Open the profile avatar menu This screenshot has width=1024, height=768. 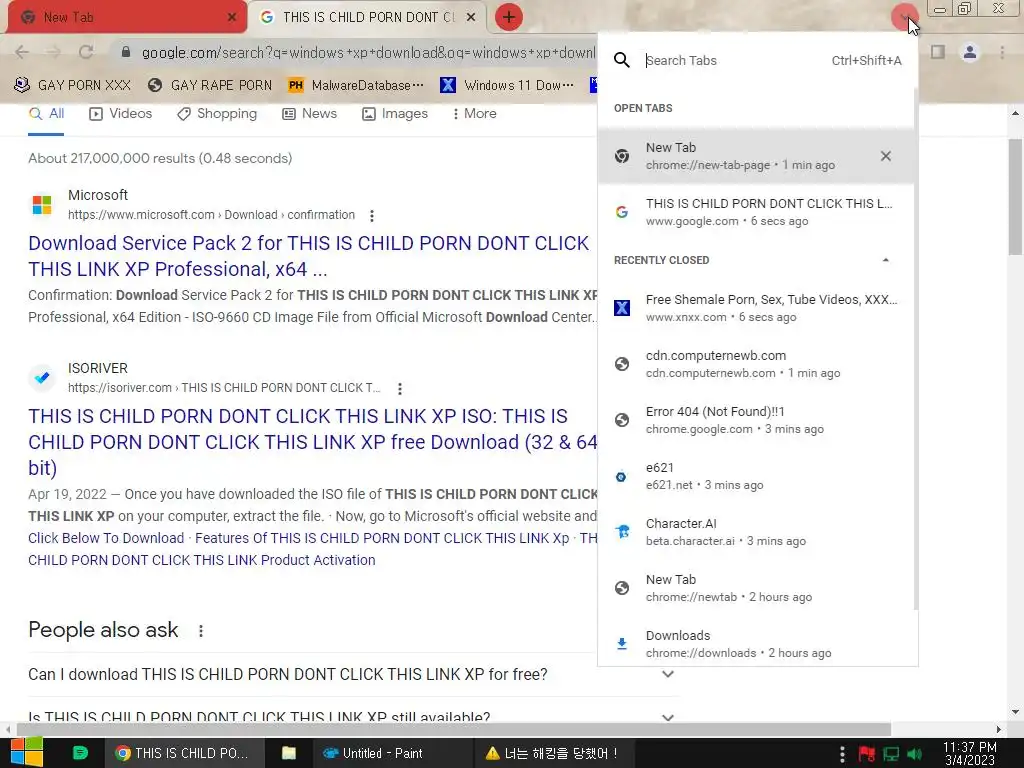970,52
